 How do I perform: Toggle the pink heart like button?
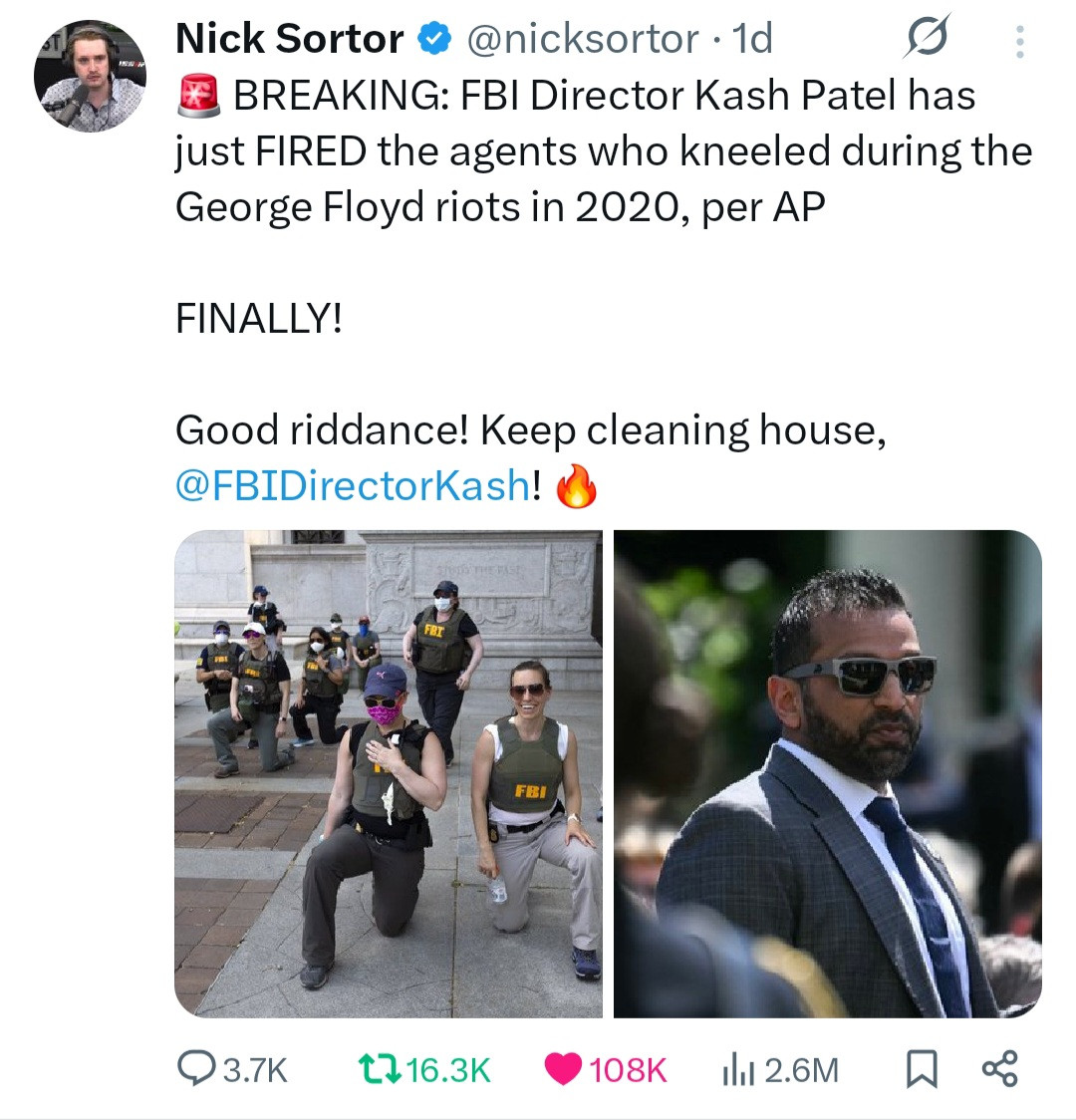point(564,1068)
